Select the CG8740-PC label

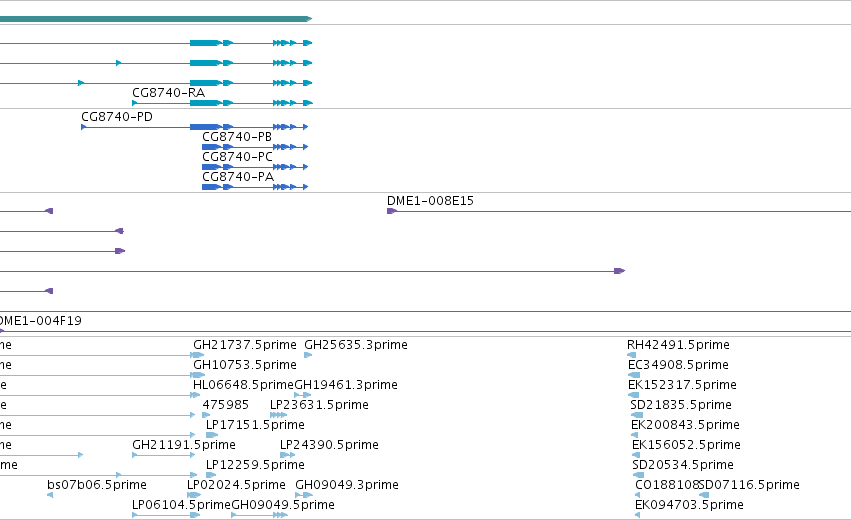click(237, 157)
